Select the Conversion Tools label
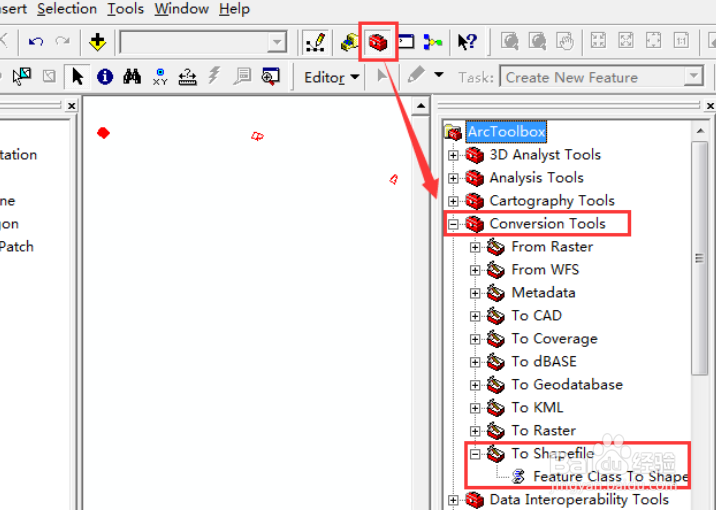The width and height of the screenshot is (716, 510). [x=548, y=224]
